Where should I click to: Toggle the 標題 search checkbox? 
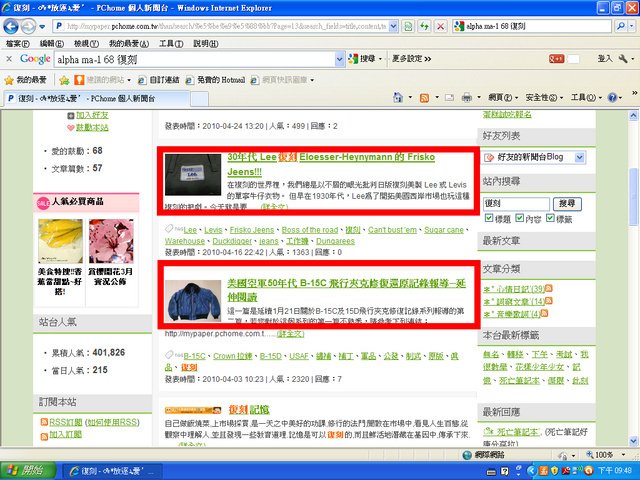(489, 218)
